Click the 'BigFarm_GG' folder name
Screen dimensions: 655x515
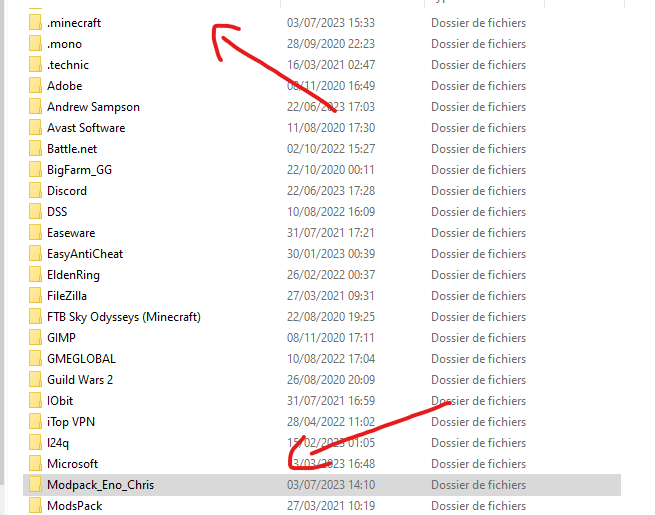click(x=79, y=170)
